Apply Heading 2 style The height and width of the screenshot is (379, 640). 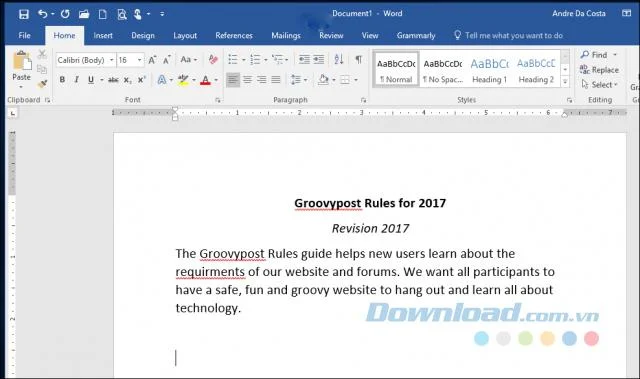pos(536,69)
